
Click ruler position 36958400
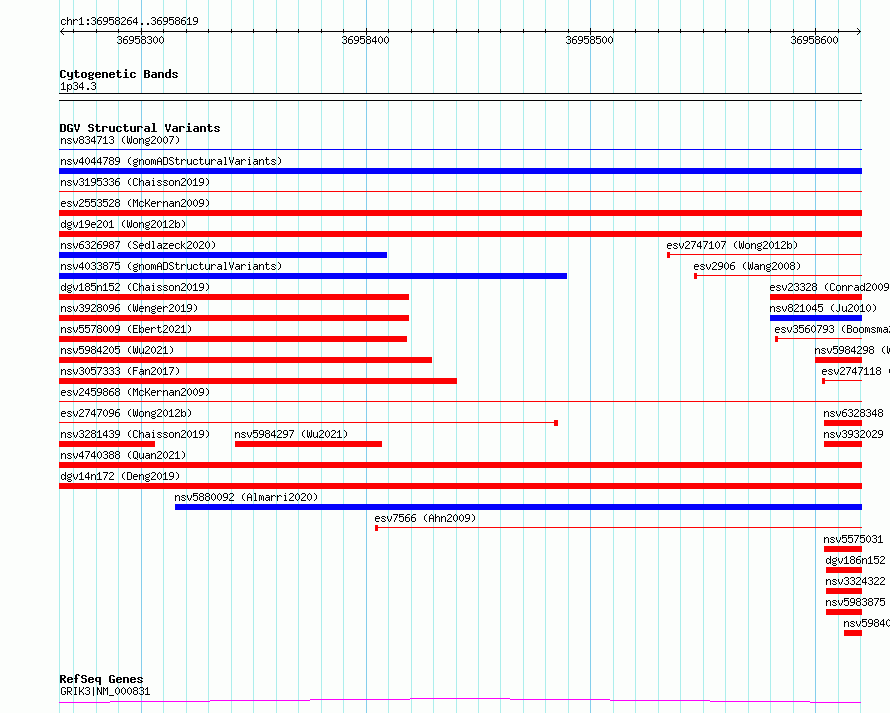click(365, 40)
